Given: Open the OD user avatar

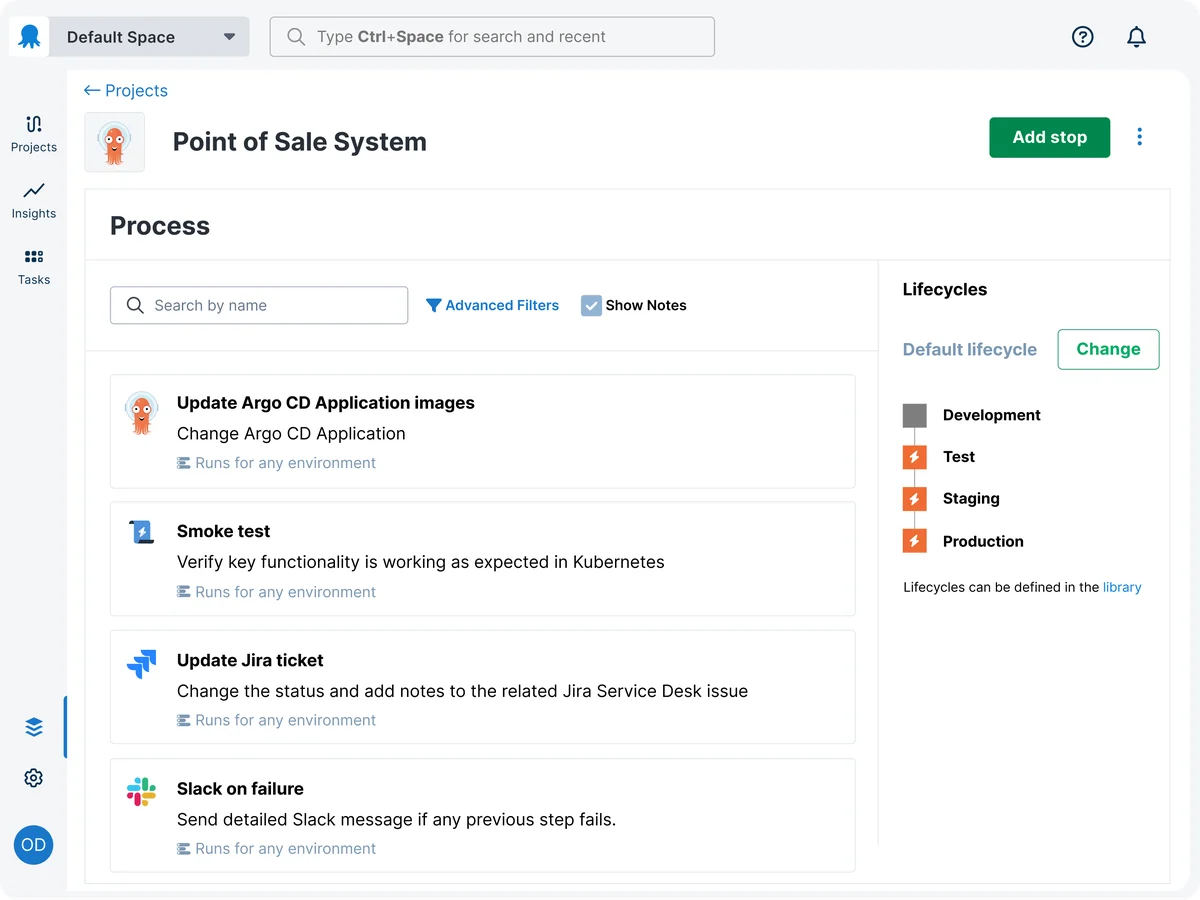Looking at the screenshot, I should tap(33, 845).
